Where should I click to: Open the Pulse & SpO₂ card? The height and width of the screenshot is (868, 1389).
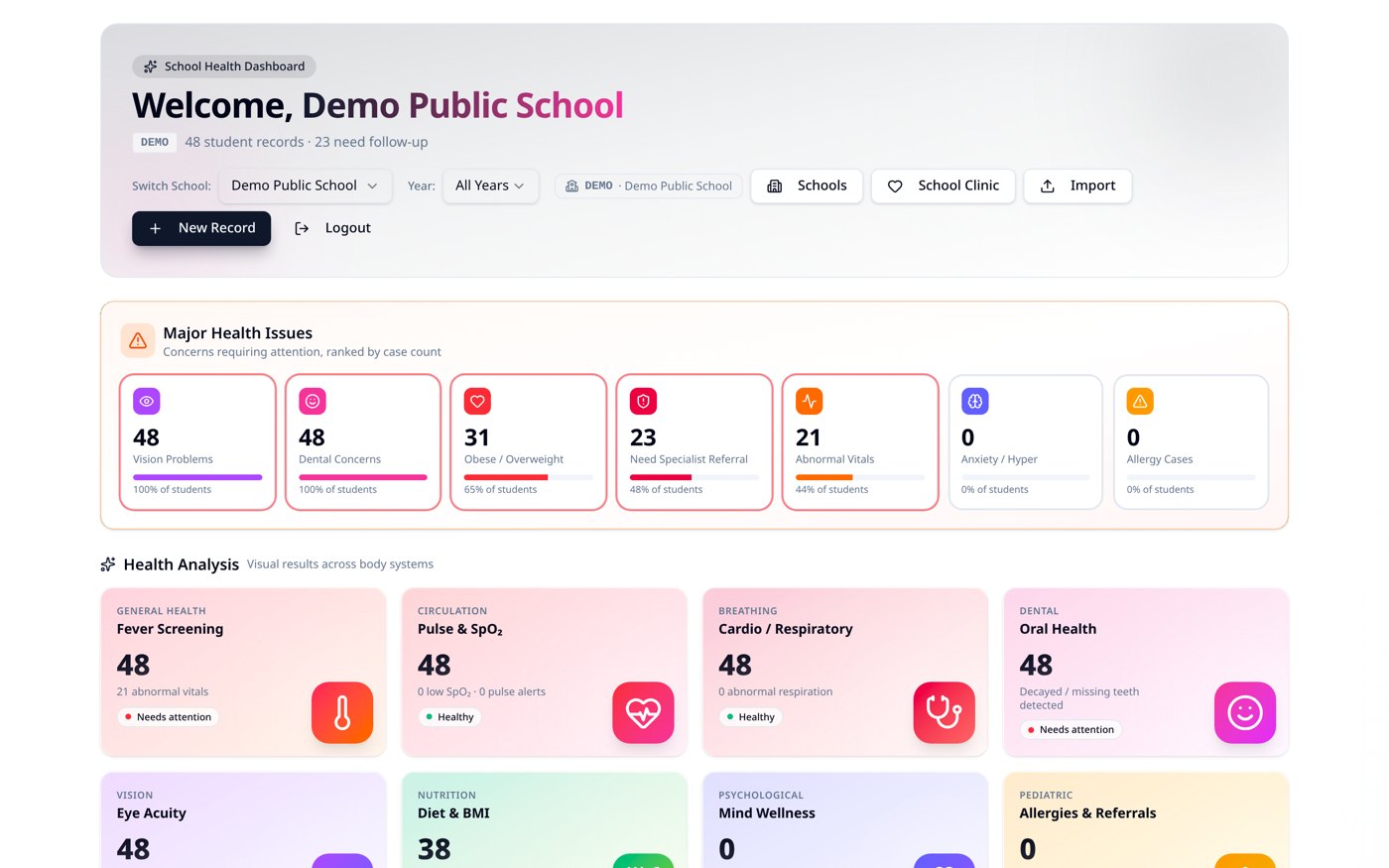coord(544,673)
